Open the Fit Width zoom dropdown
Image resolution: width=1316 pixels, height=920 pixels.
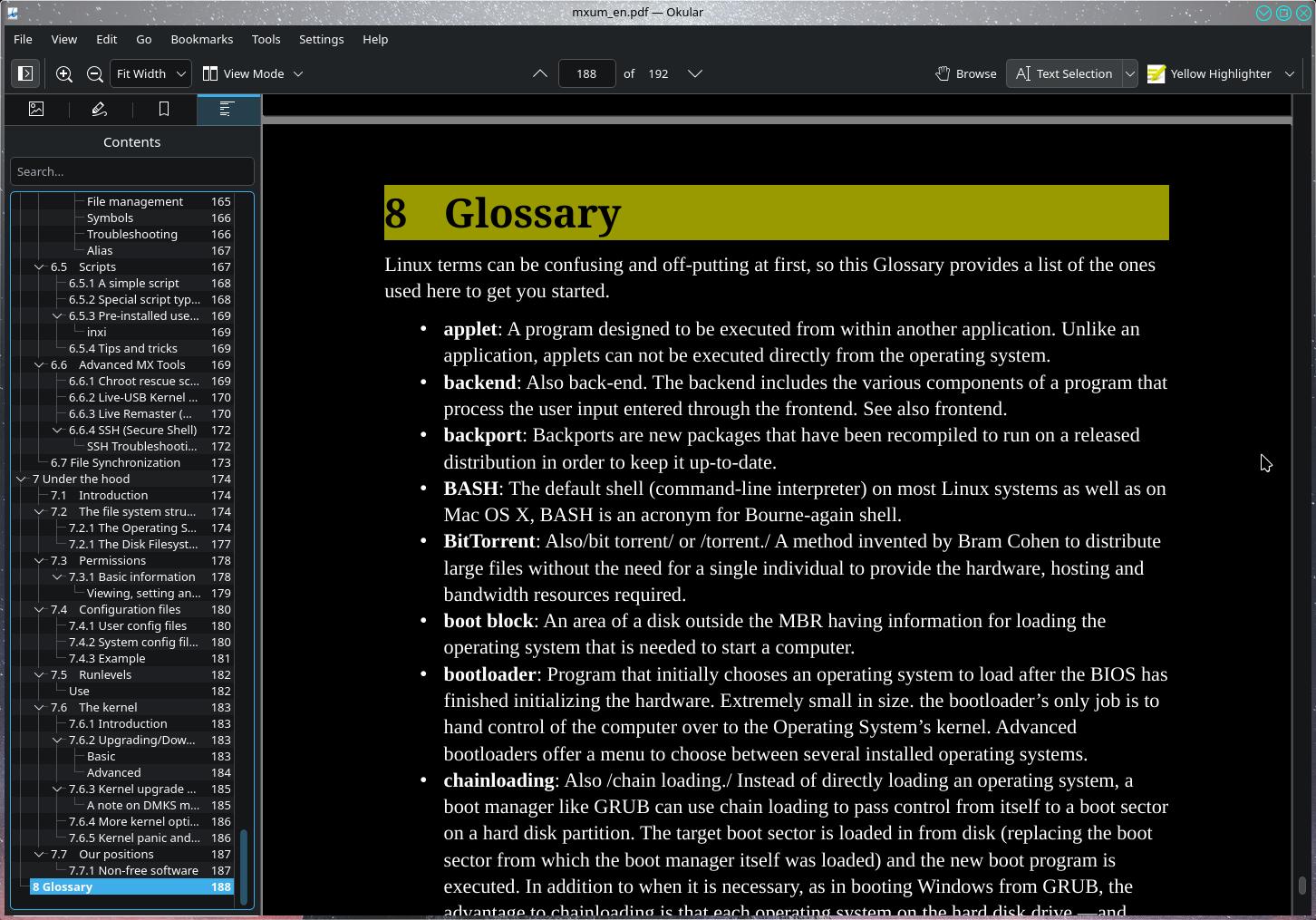(150, 73)
